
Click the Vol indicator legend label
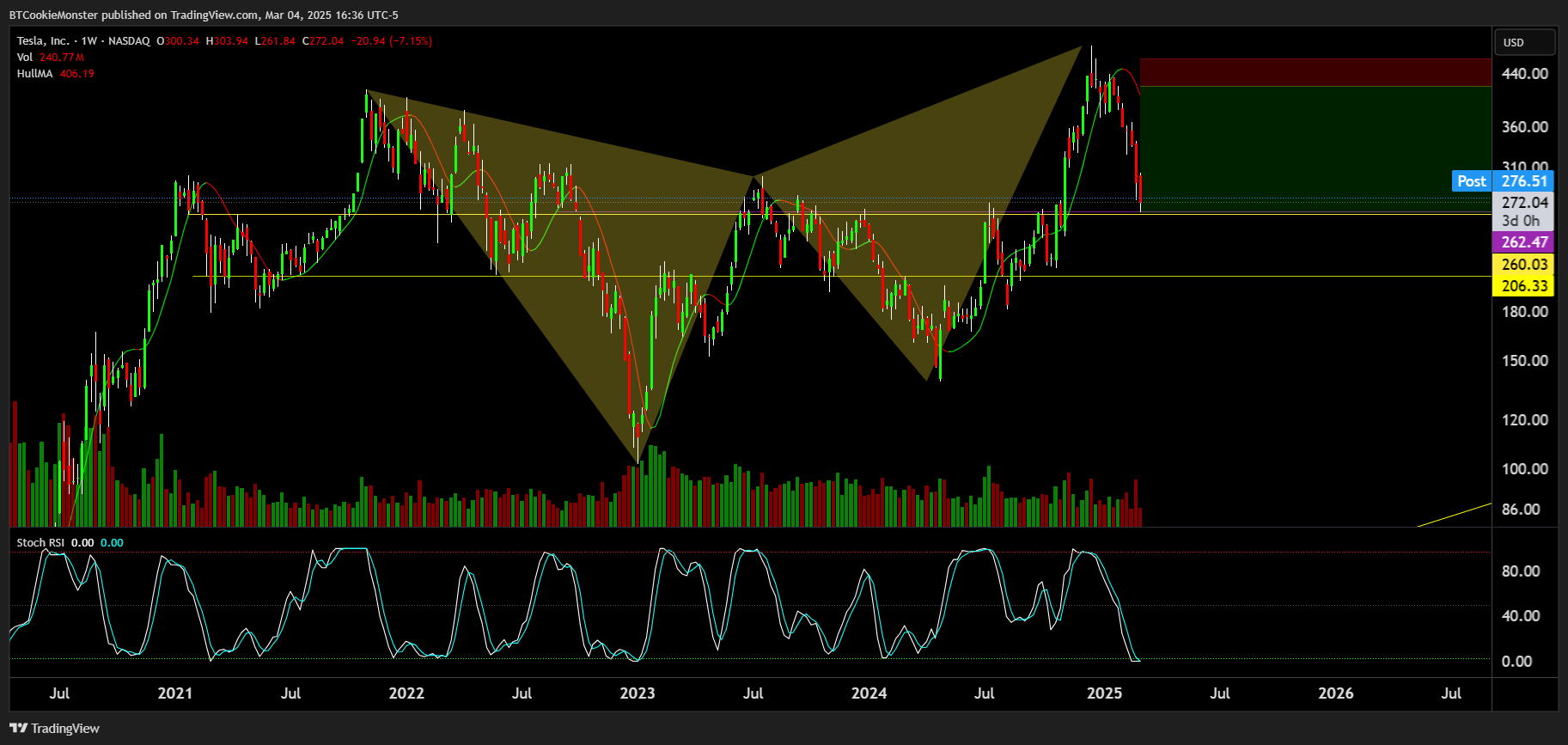[x=24, y=57]
